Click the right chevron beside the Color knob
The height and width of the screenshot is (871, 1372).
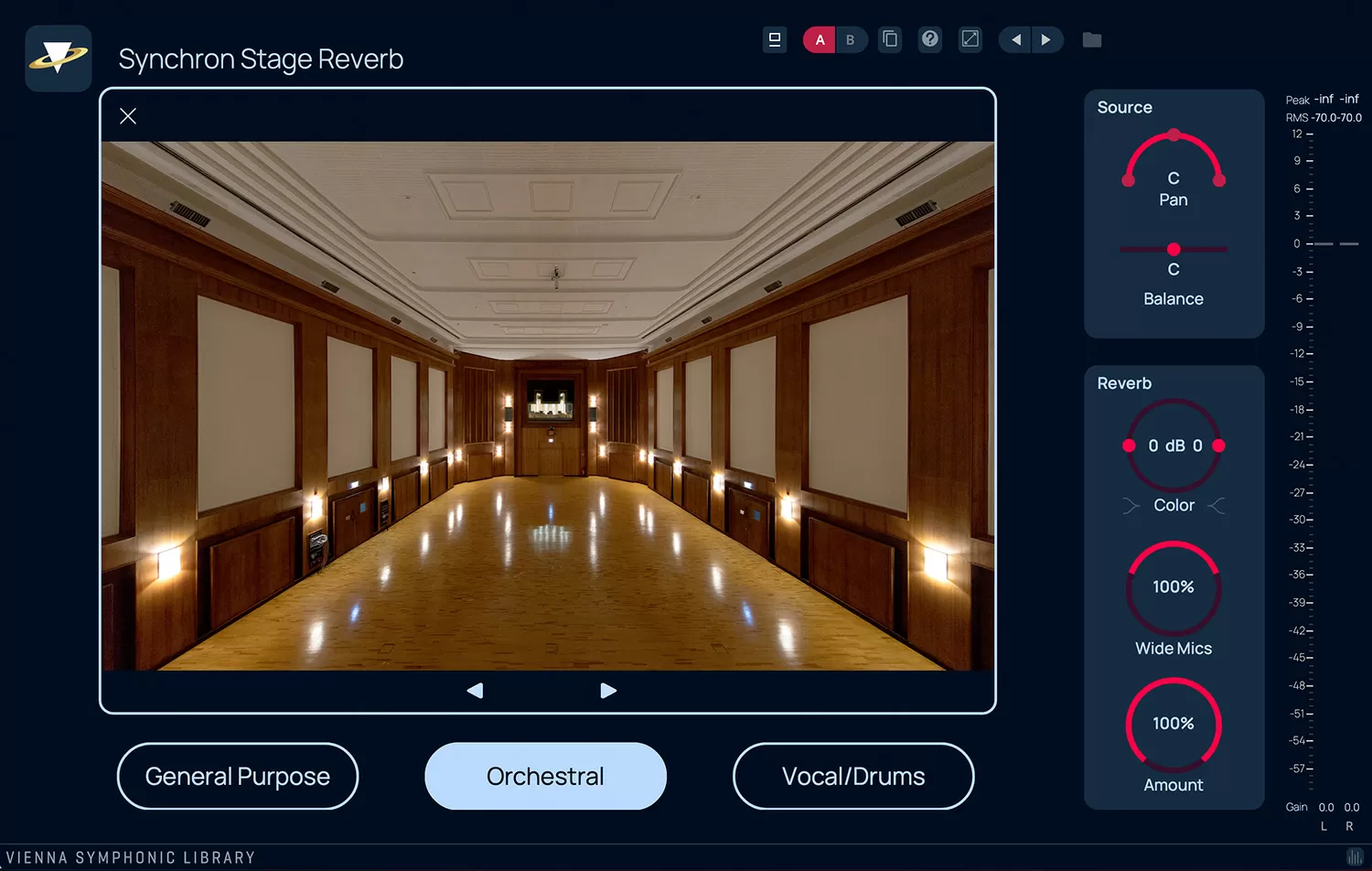tap(1217, 505)
